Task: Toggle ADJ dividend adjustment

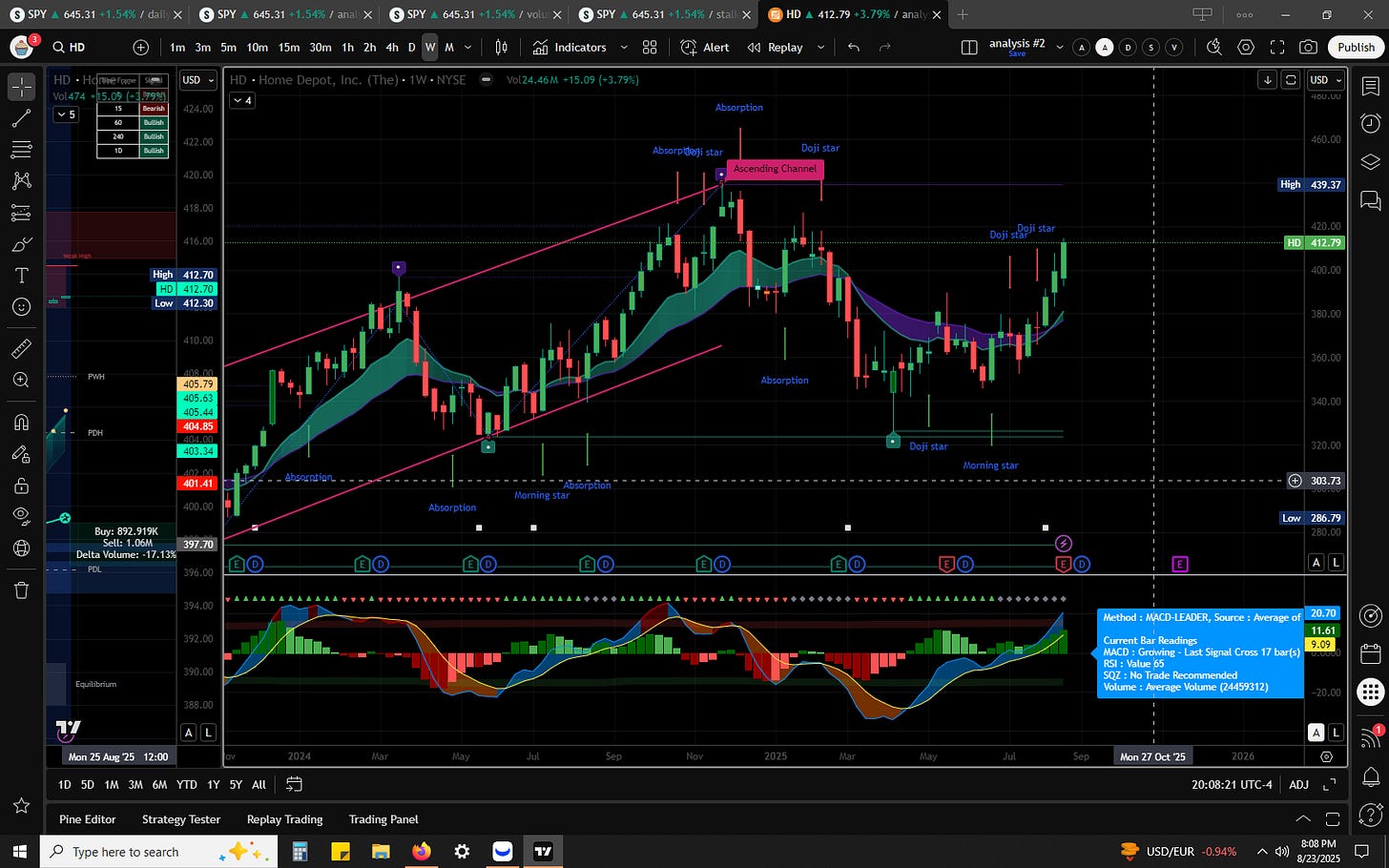Action: [x=1298, y=784]
